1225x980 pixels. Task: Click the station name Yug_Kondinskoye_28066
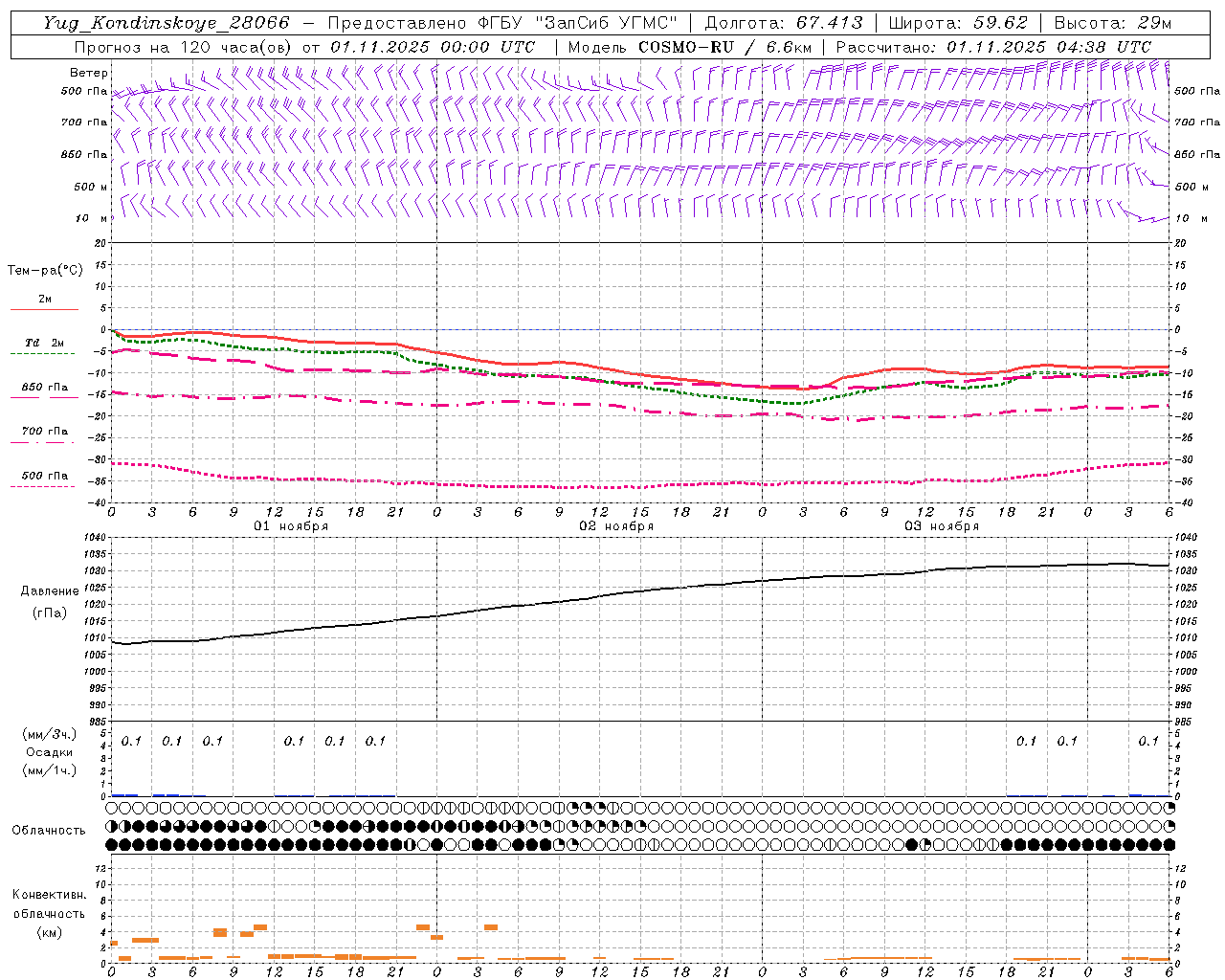(167, 24)
